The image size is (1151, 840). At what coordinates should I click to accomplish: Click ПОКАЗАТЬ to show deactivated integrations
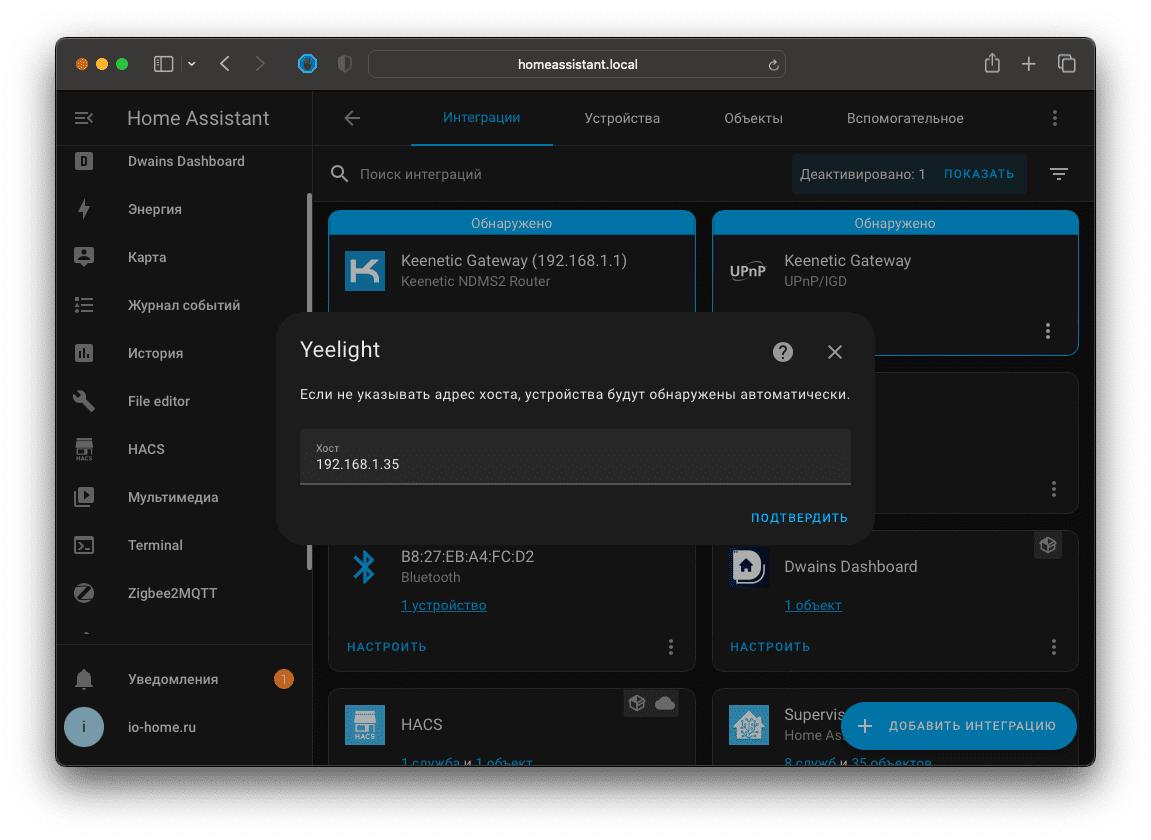point(978,174)
